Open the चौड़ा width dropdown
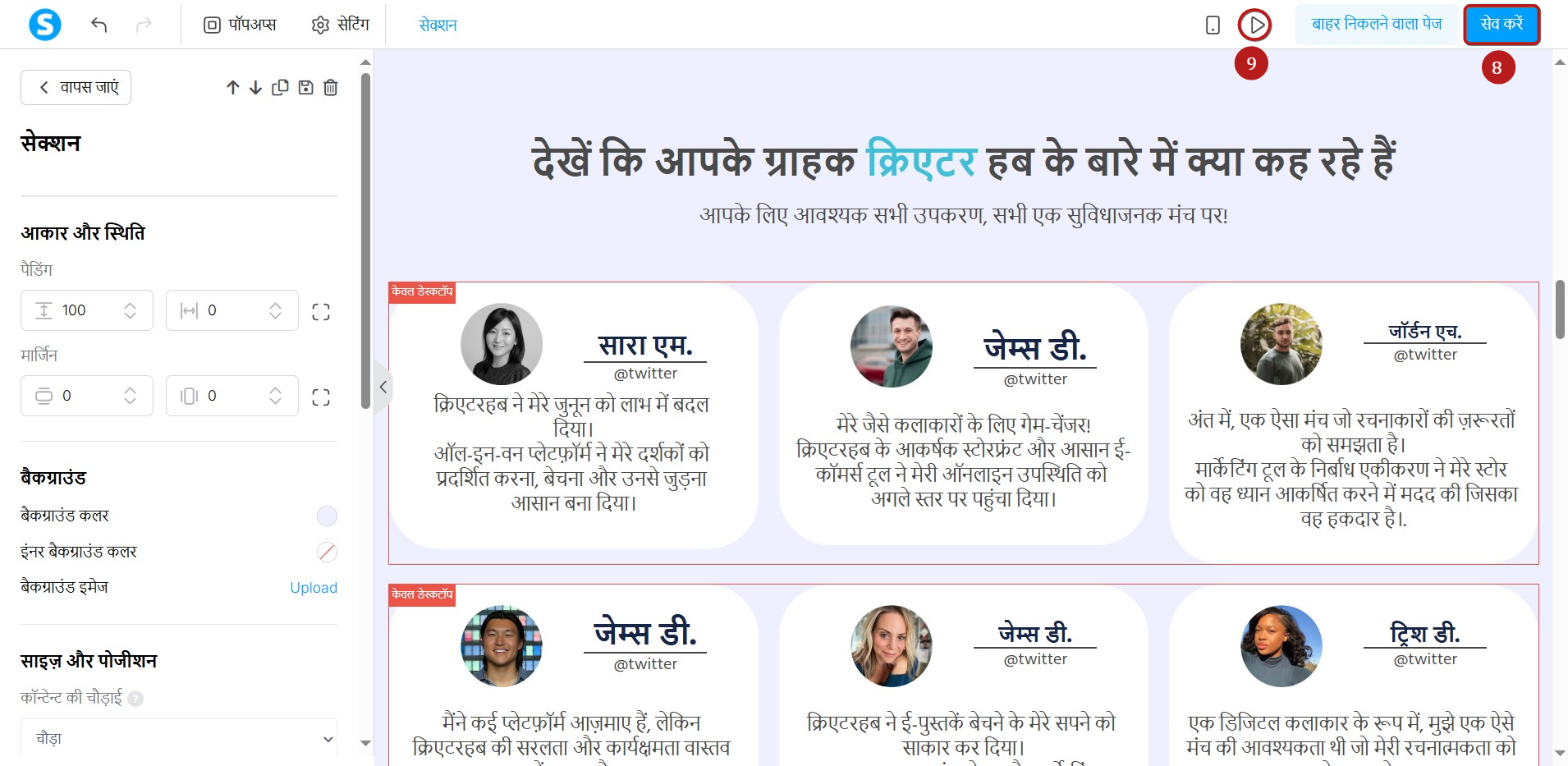Viewport: 1568px width, 766px height. point(179,739)
